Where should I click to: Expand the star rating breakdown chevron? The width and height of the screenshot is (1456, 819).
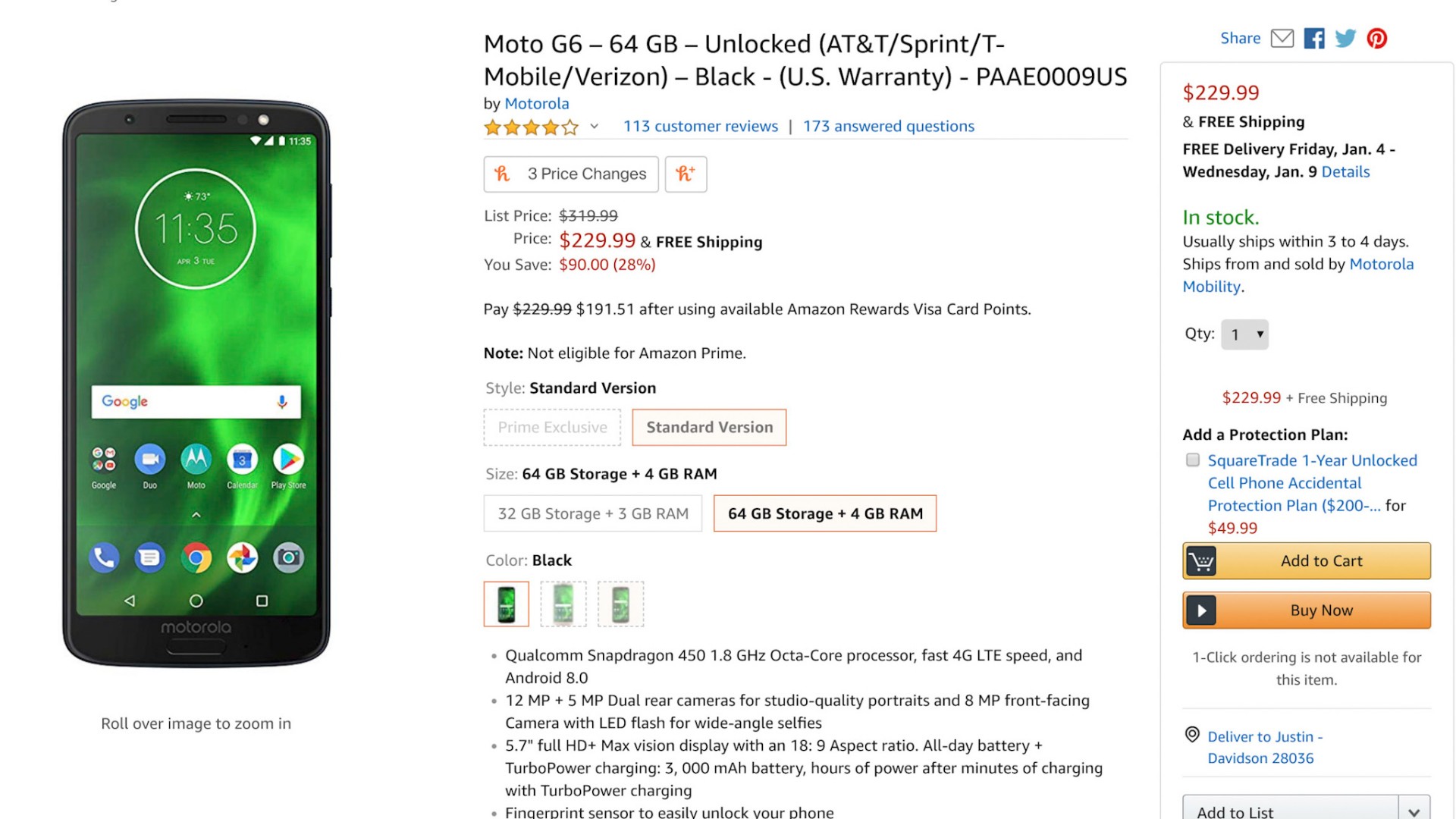595,127
